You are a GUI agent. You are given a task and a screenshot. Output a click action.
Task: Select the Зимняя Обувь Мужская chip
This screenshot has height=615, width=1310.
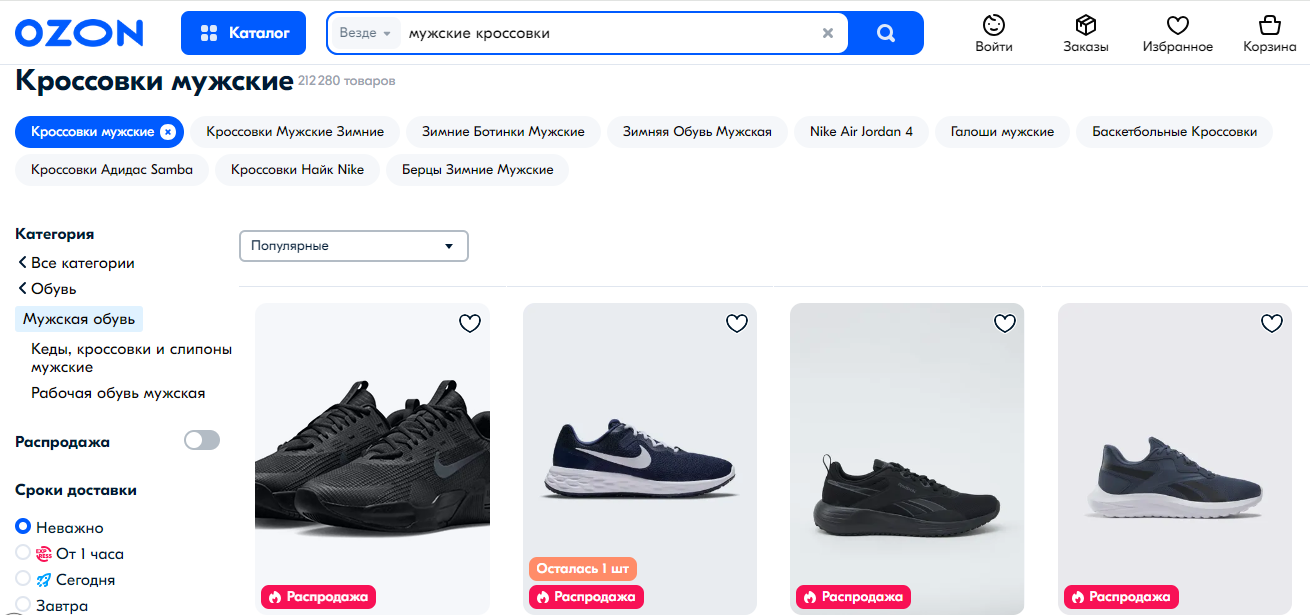click(x=697, y=132)
